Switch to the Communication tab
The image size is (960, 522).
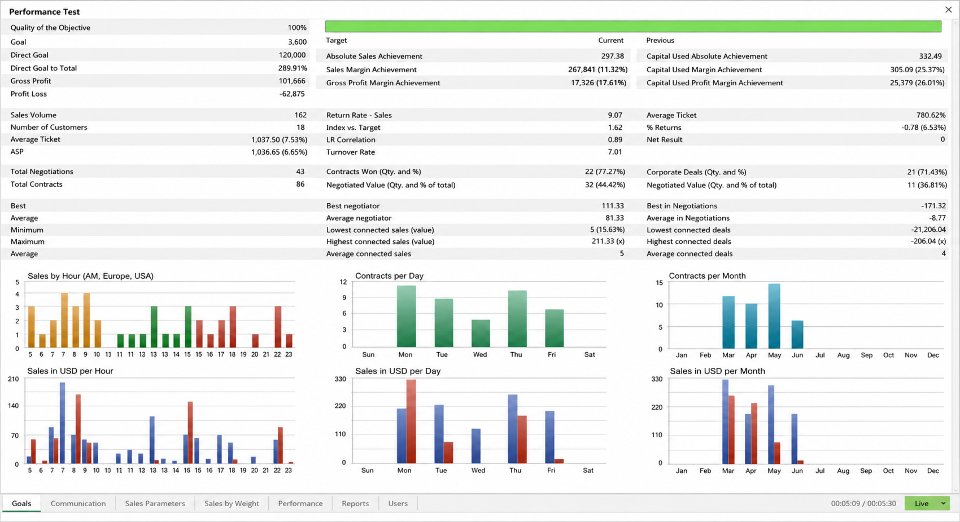[78, 503]
